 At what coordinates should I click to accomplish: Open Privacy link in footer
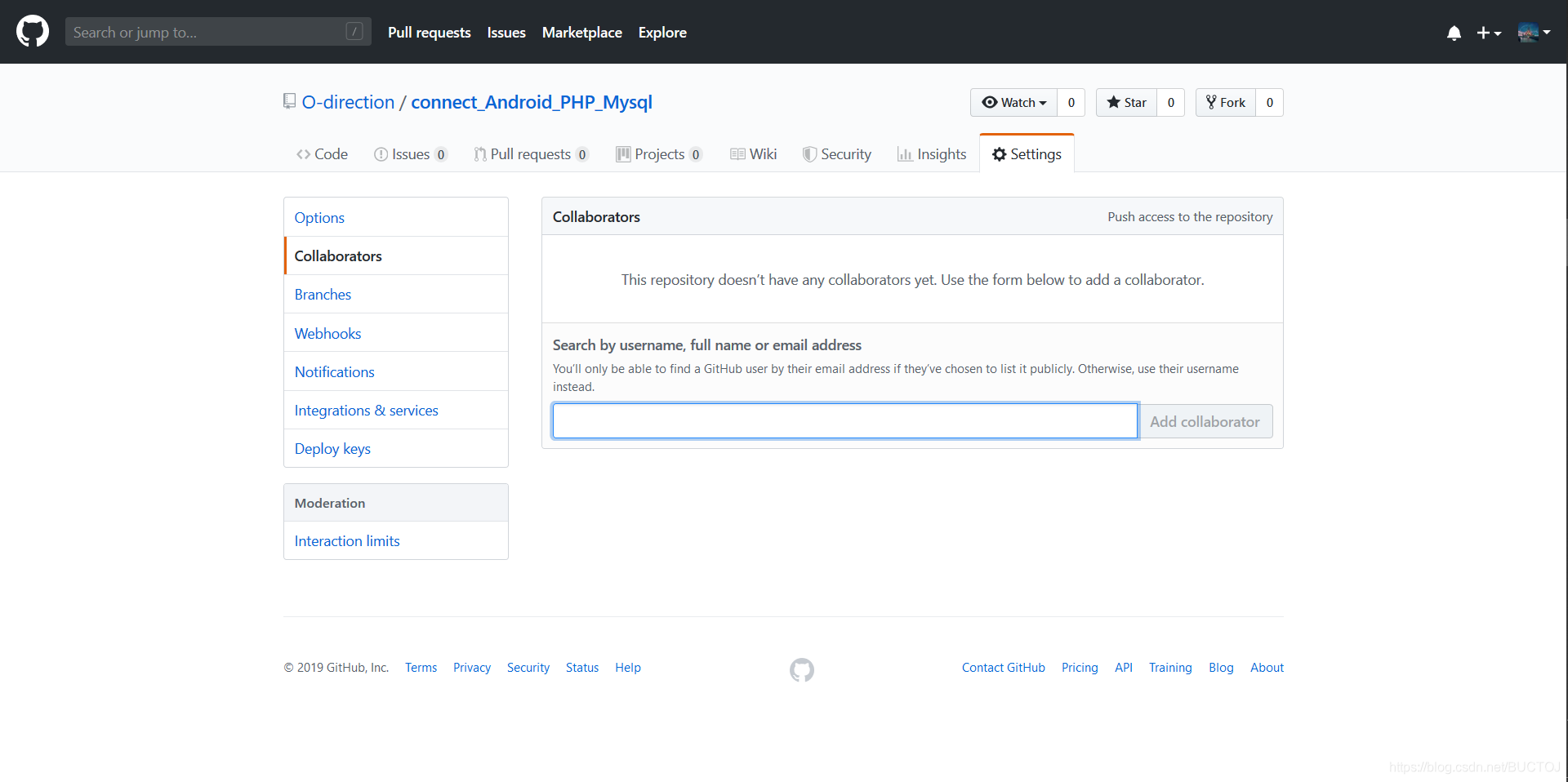pos(472,668)
